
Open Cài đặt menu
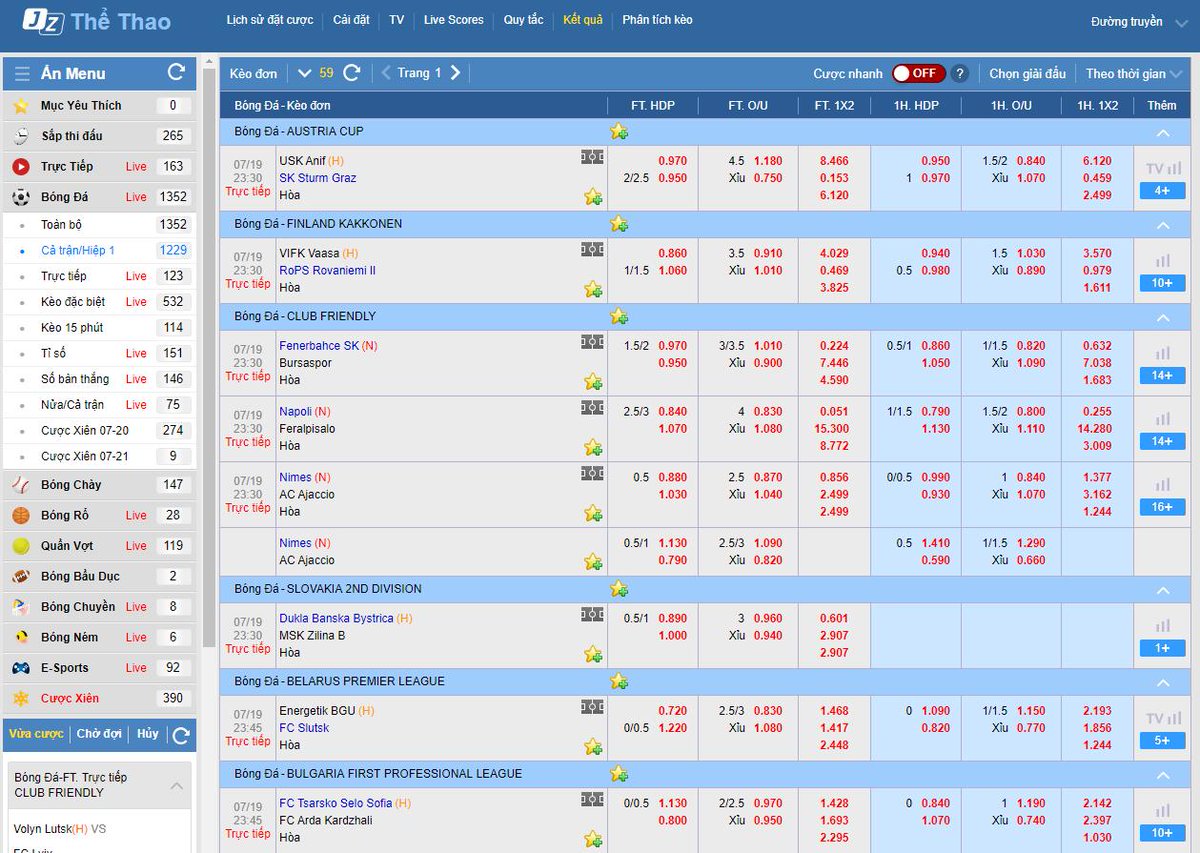[351, 20]
